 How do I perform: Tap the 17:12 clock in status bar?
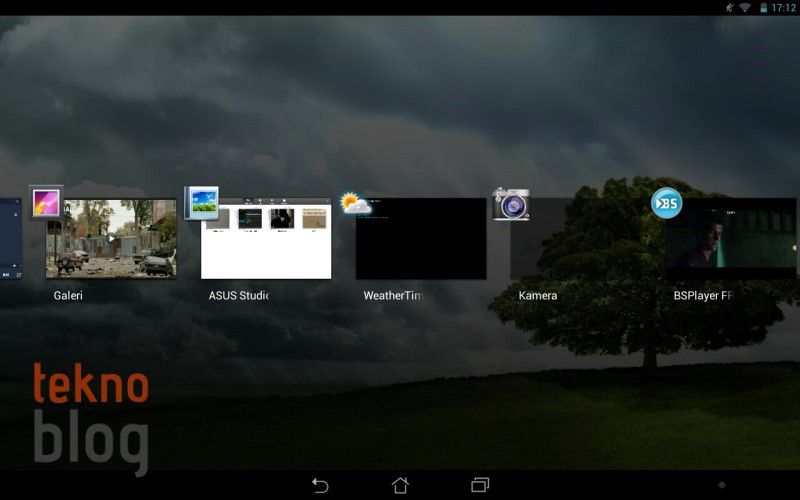pos(783,7)
